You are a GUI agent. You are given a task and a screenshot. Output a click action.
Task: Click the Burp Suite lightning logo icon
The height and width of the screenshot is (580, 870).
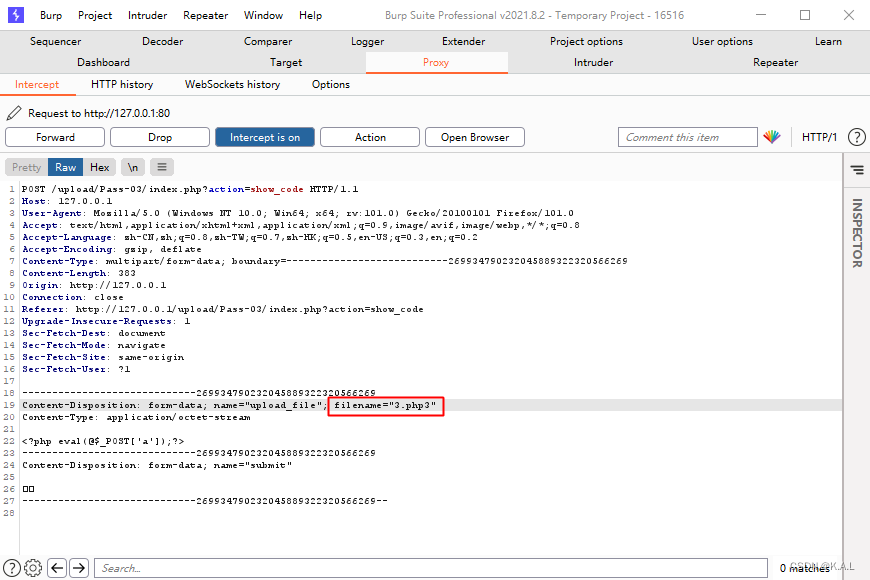click(x=16, y=15)
